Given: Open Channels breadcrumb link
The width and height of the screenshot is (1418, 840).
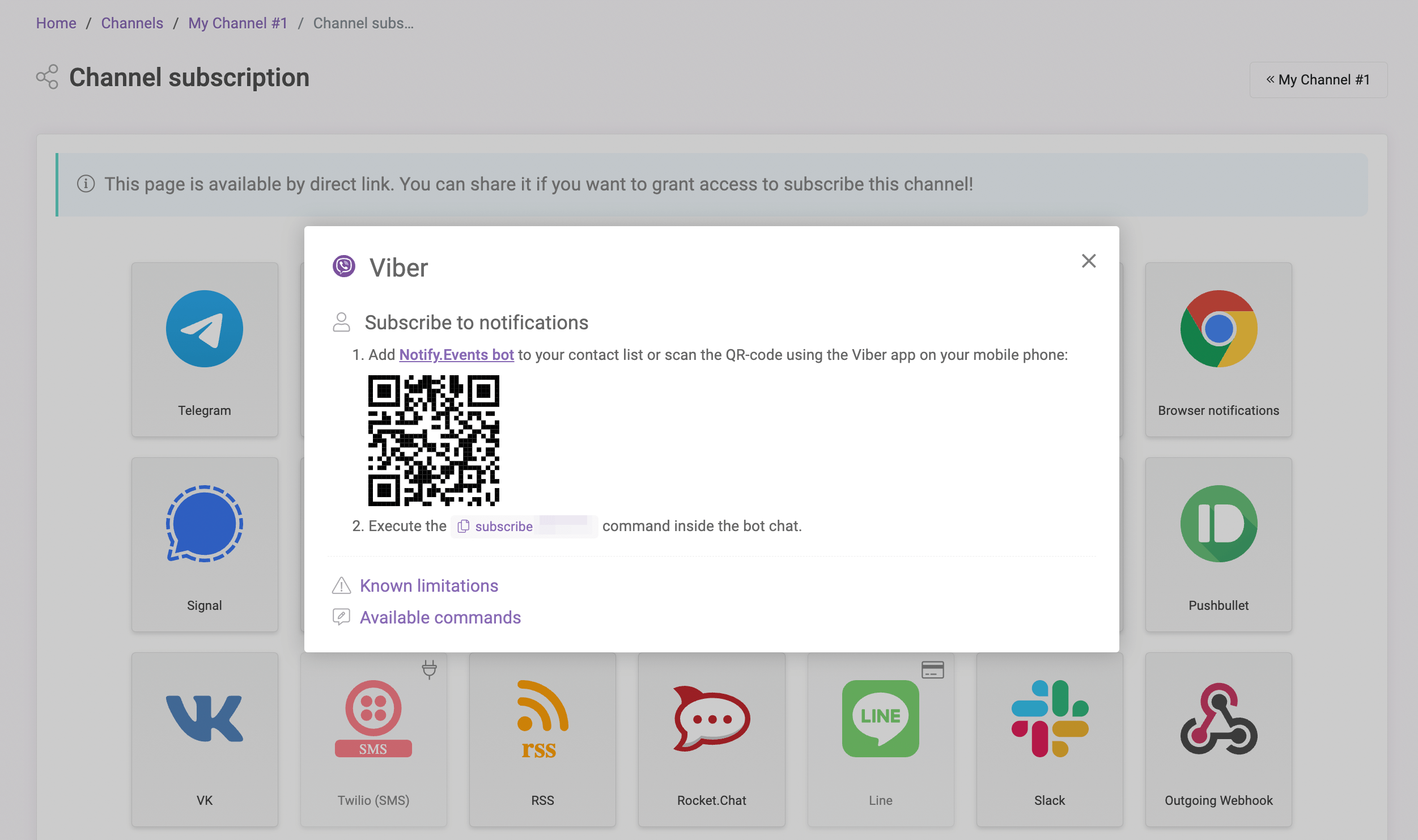Looking at the screenshot, I should pos(132,23).
